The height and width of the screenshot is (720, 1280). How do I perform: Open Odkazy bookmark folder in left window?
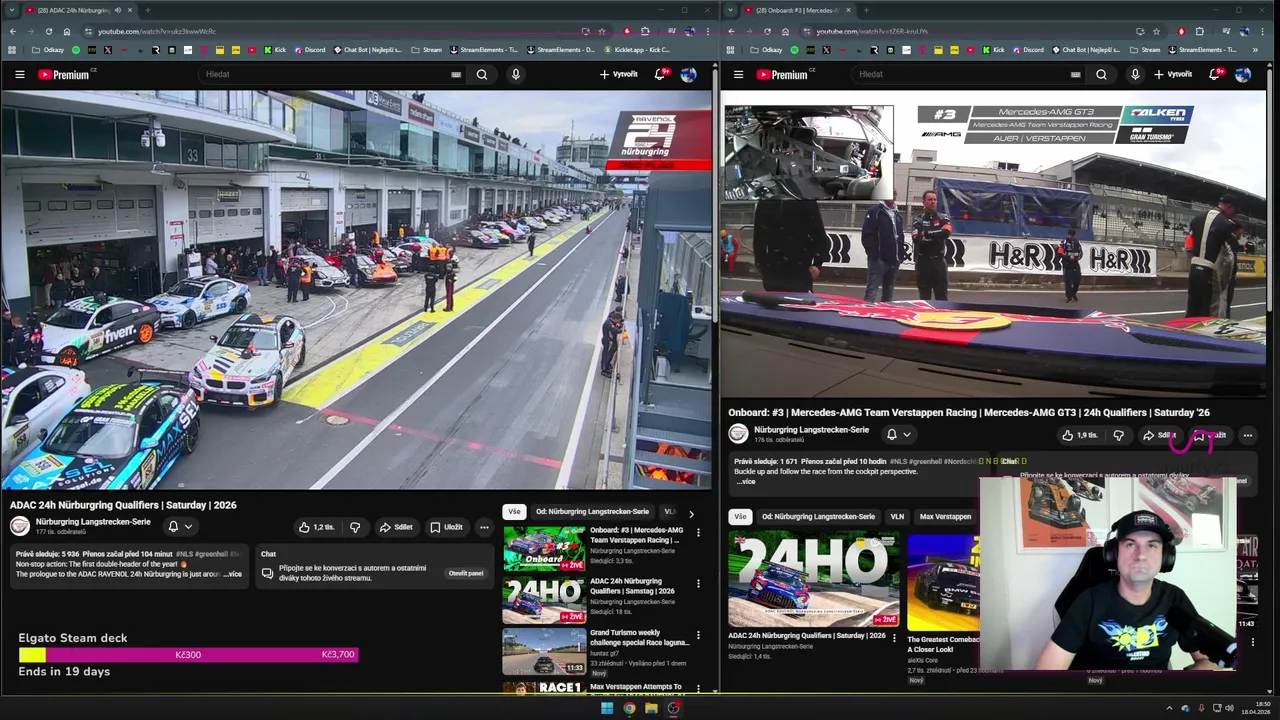[x=47, y=49]
